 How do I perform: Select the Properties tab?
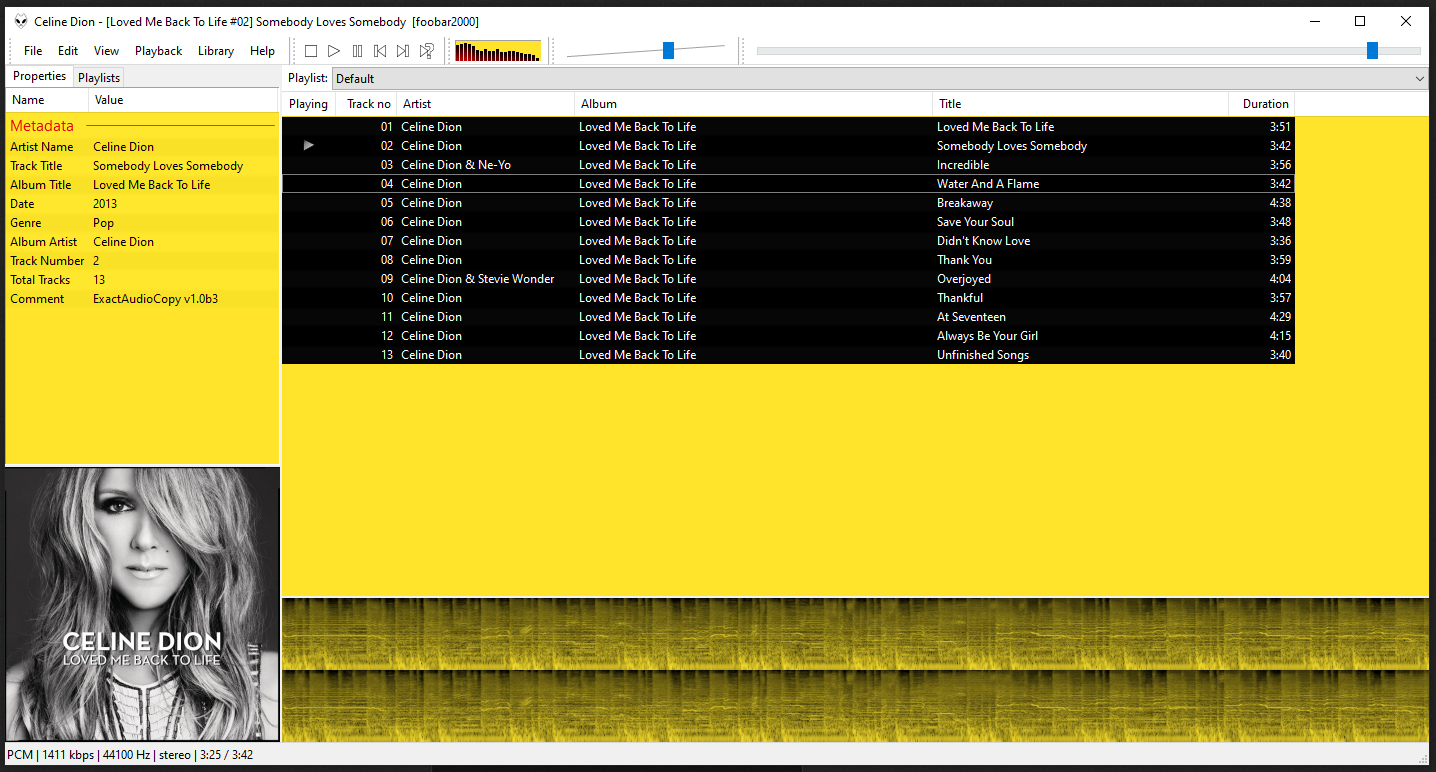[40, 77]
